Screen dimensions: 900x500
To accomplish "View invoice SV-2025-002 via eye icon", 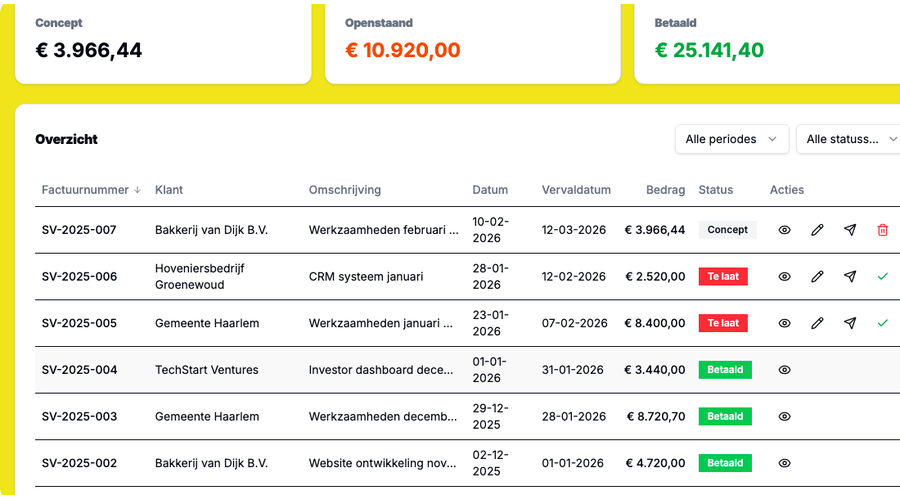I will pos(785,463).
